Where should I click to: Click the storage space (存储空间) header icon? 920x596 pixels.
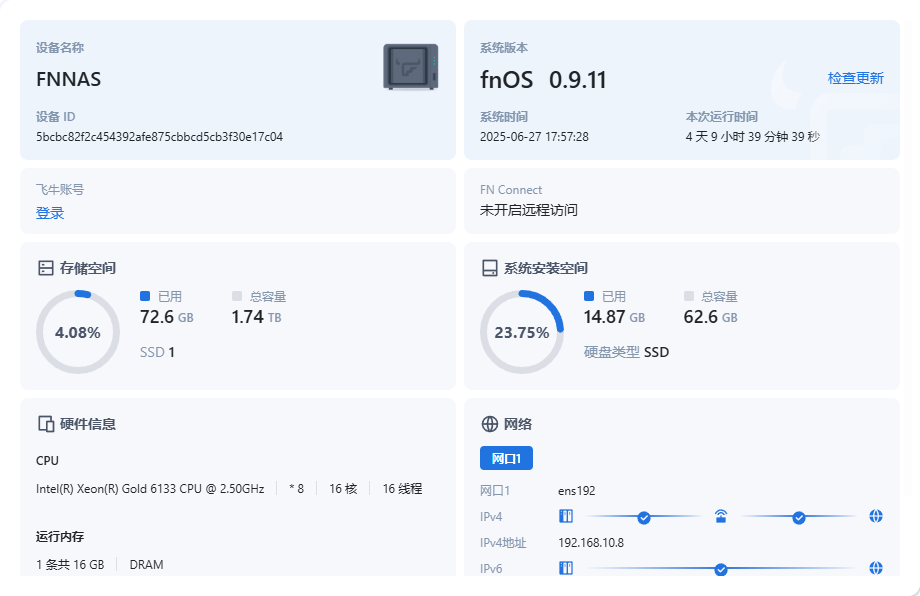(x=46, y=268)
